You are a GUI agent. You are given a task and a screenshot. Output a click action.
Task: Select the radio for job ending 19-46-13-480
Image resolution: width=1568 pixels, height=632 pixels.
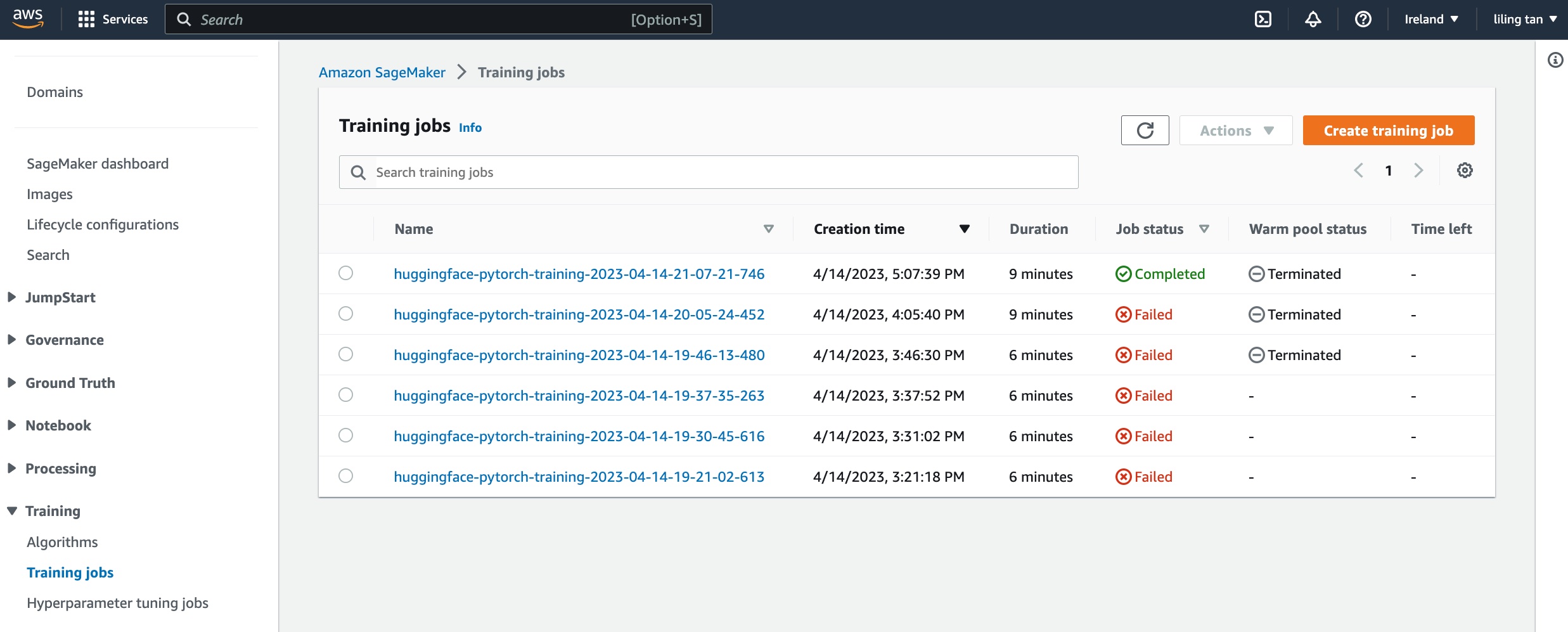click(345, 354)
